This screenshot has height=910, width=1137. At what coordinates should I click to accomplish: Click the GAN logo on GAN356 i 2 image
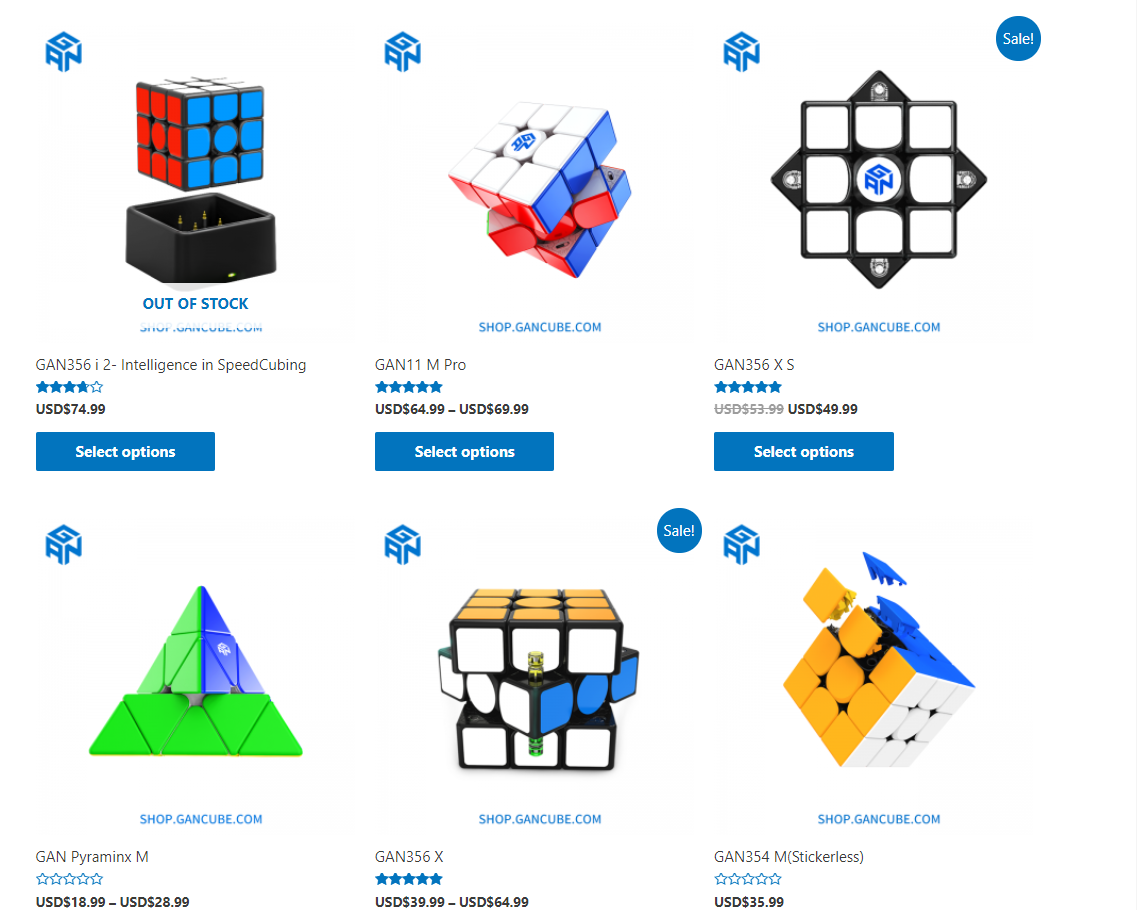tap(64, 51)
